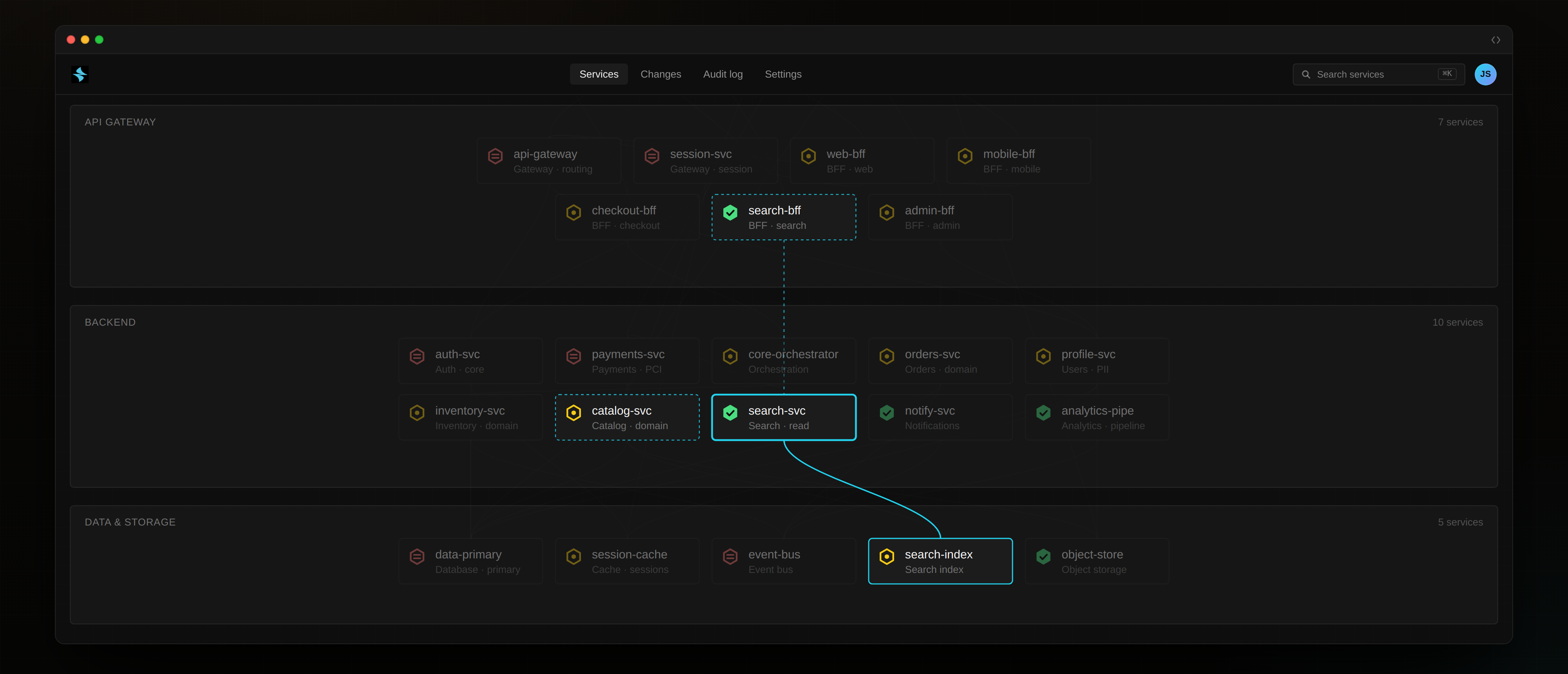Click the admin-bff hexagon status icon
Viewport: 1568px width, 674px height.
(x=887, y=212)
